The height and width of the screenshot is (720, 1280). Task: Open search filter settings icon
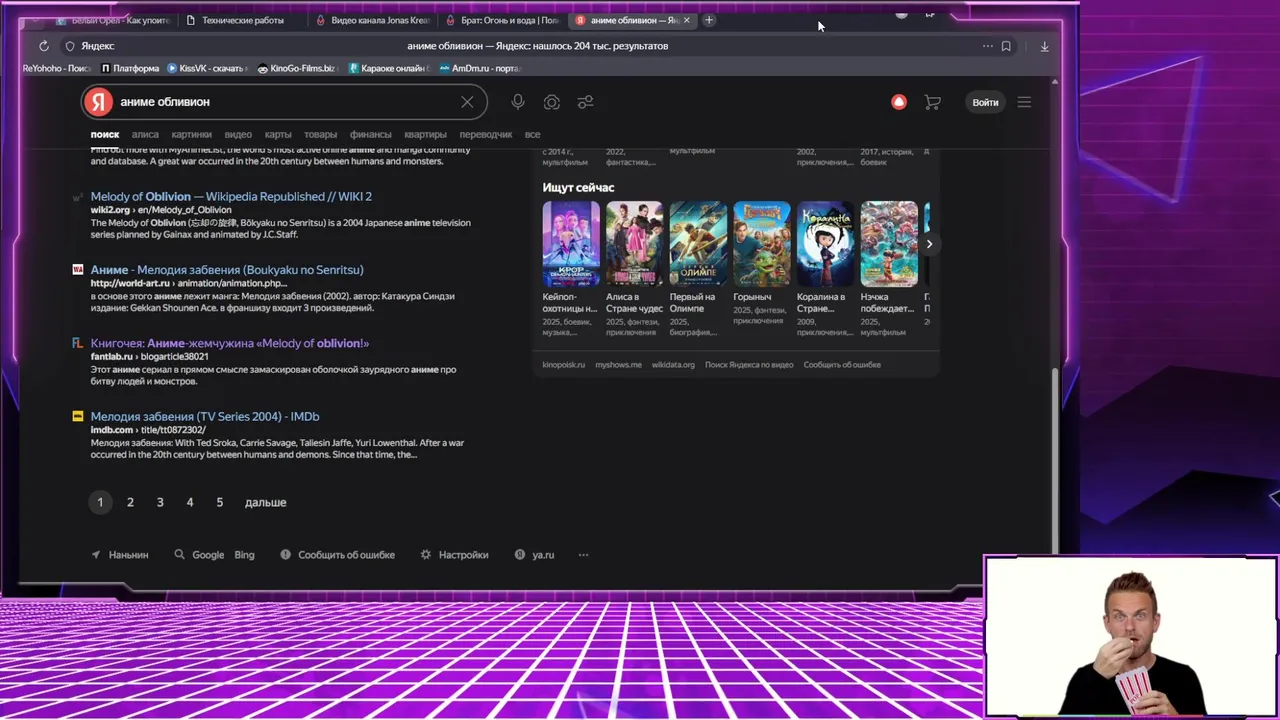586,102
